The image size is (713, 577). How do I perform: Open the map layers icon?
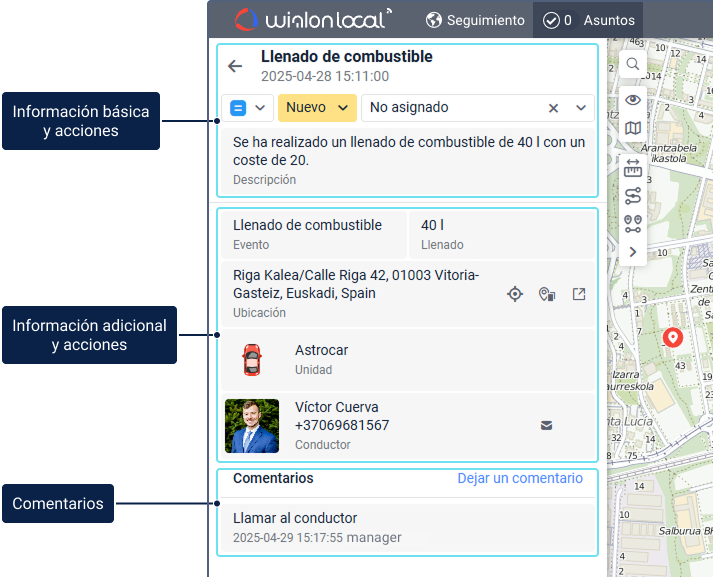coord(633,128)
